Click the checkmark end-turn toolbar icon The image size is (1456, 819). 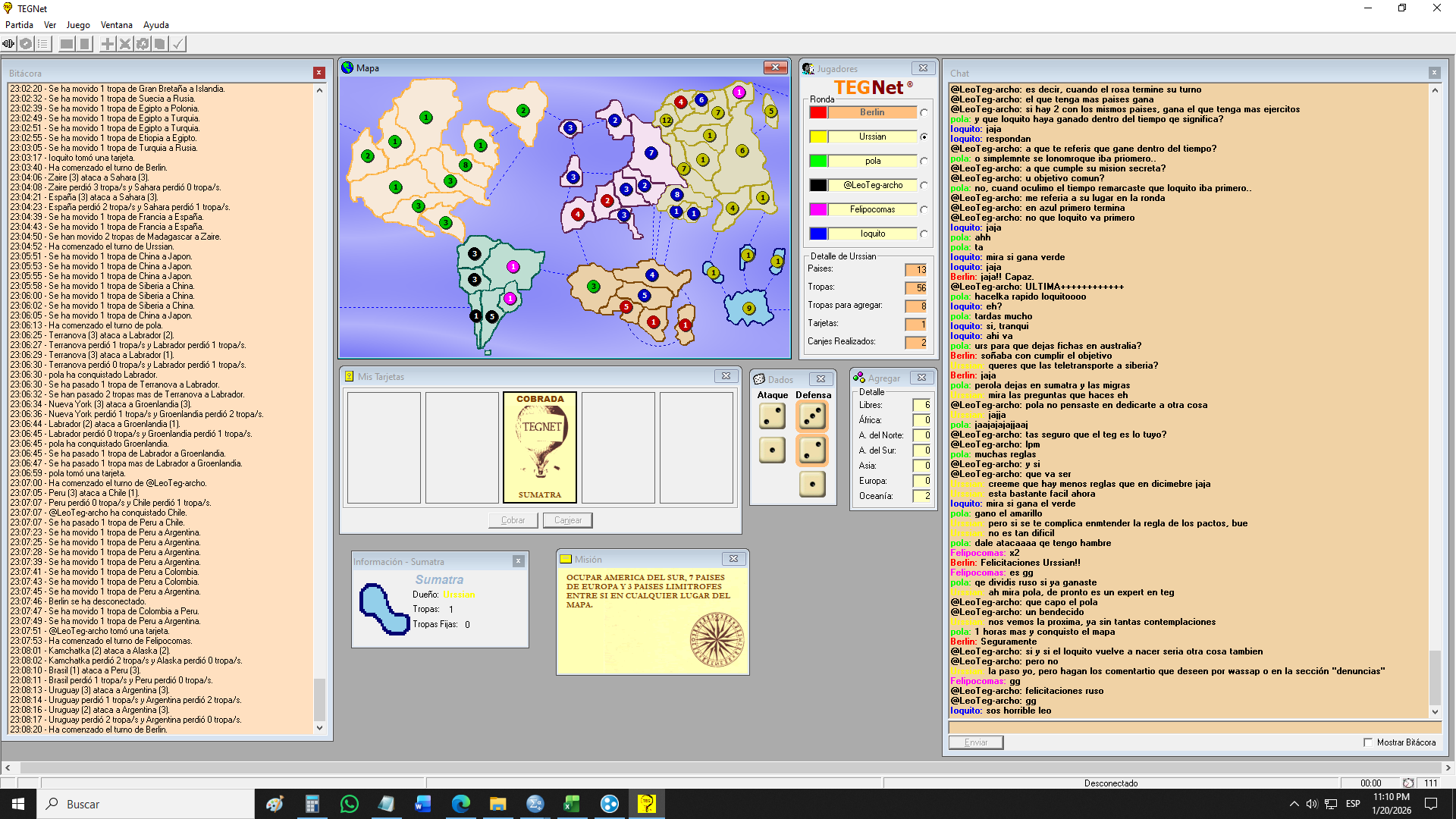click(x=177, y=44)
